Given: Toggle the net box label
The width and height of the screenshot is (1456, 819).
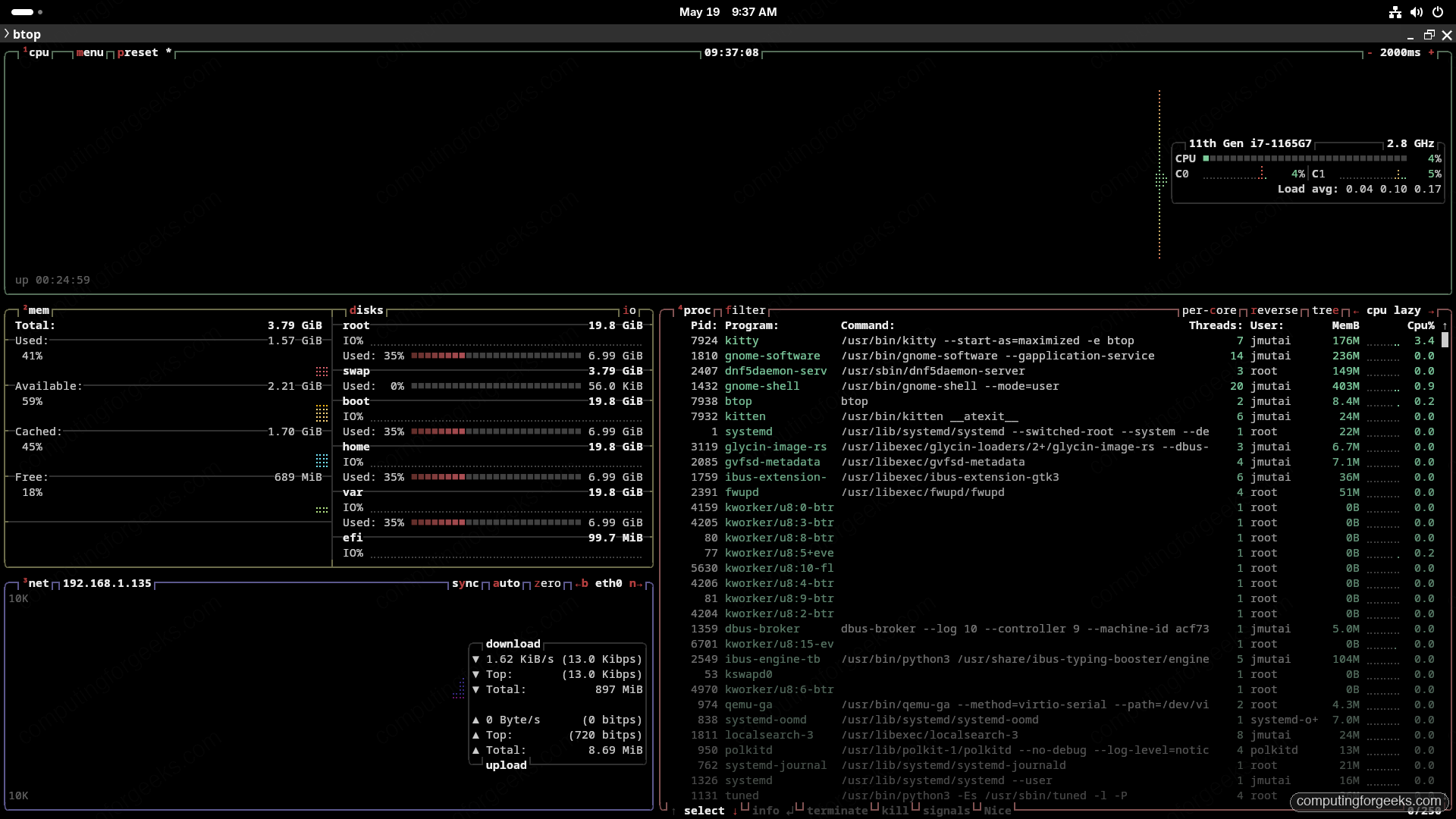Looking at the screenshot, I should [x=36, y=583].
